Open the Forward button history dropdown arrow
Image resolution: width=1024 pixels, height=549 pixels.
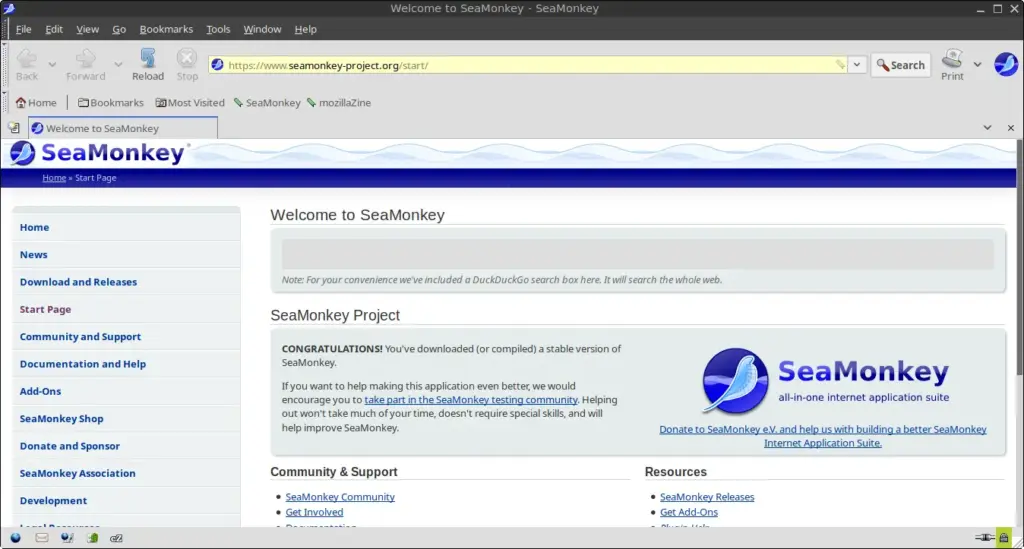118,65
